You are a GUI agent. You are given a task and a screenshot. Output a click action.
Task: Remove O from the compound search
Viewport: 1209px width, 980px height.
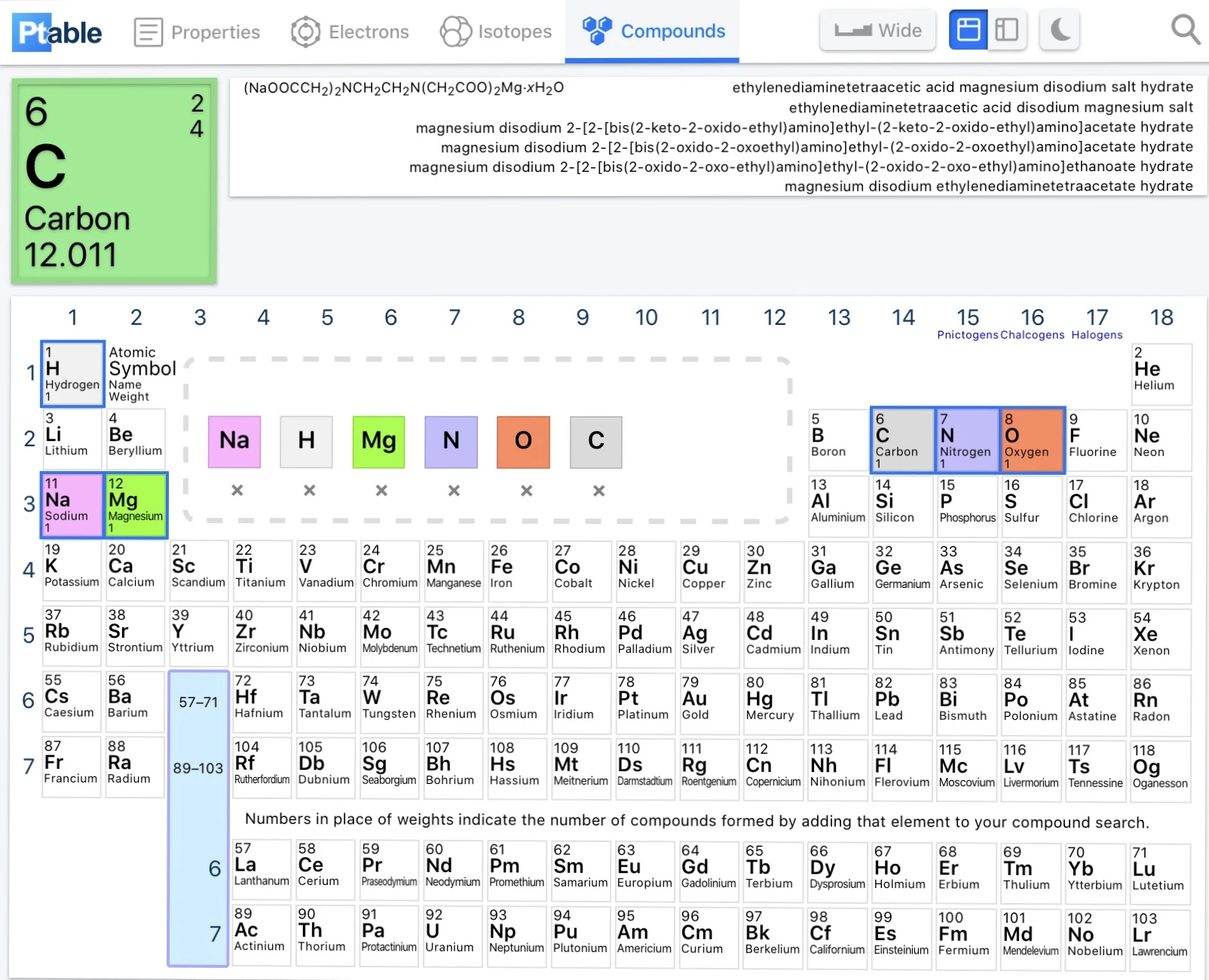click(x=526, y=491)
